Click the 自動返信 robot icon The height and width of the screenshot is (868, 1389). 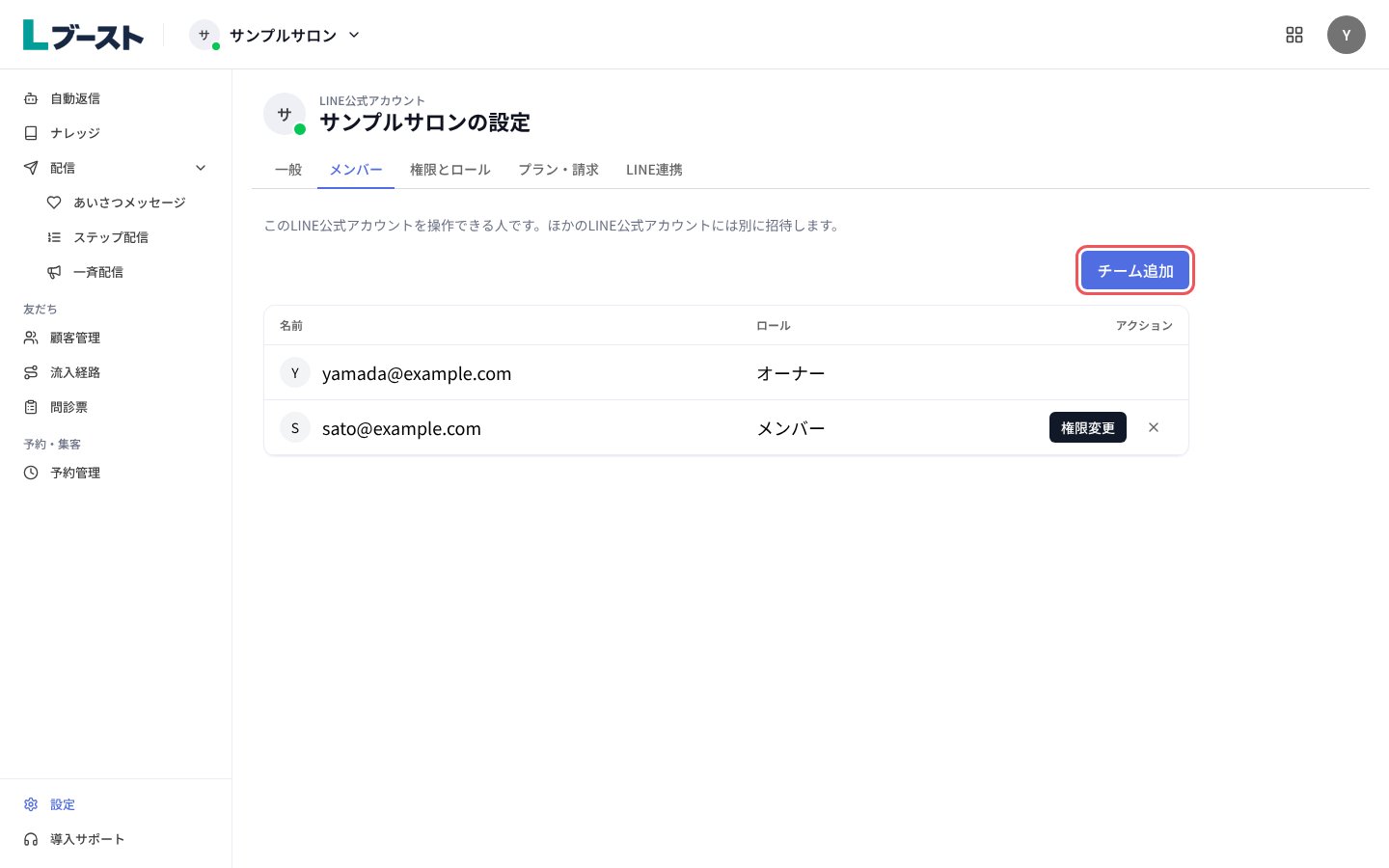pyautogui.click(x=31, y=98)
